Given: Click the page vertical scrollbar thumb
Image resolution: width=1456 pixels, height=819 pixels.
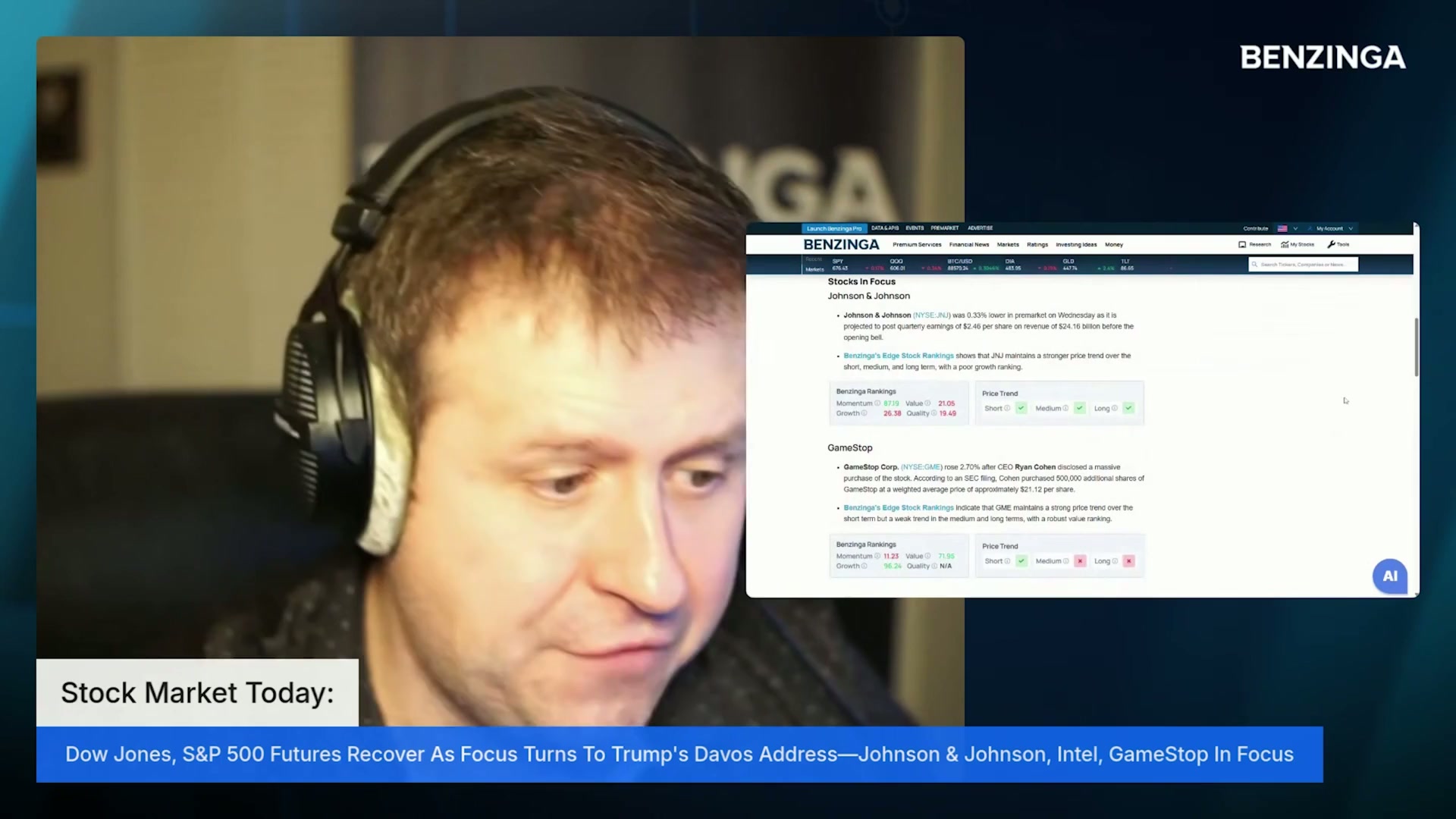Looking at the screenshot, I should pyautogui.click(x=1416, y=347).
